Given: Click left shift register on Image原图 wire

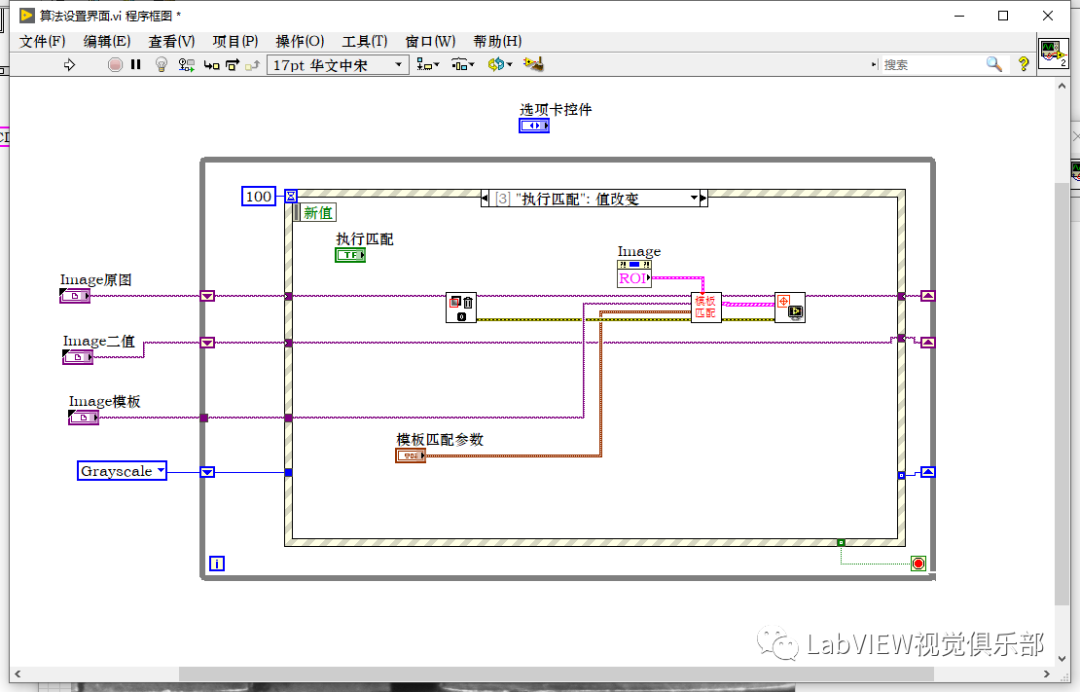Looking at the screenshot, I should [207, 296].
